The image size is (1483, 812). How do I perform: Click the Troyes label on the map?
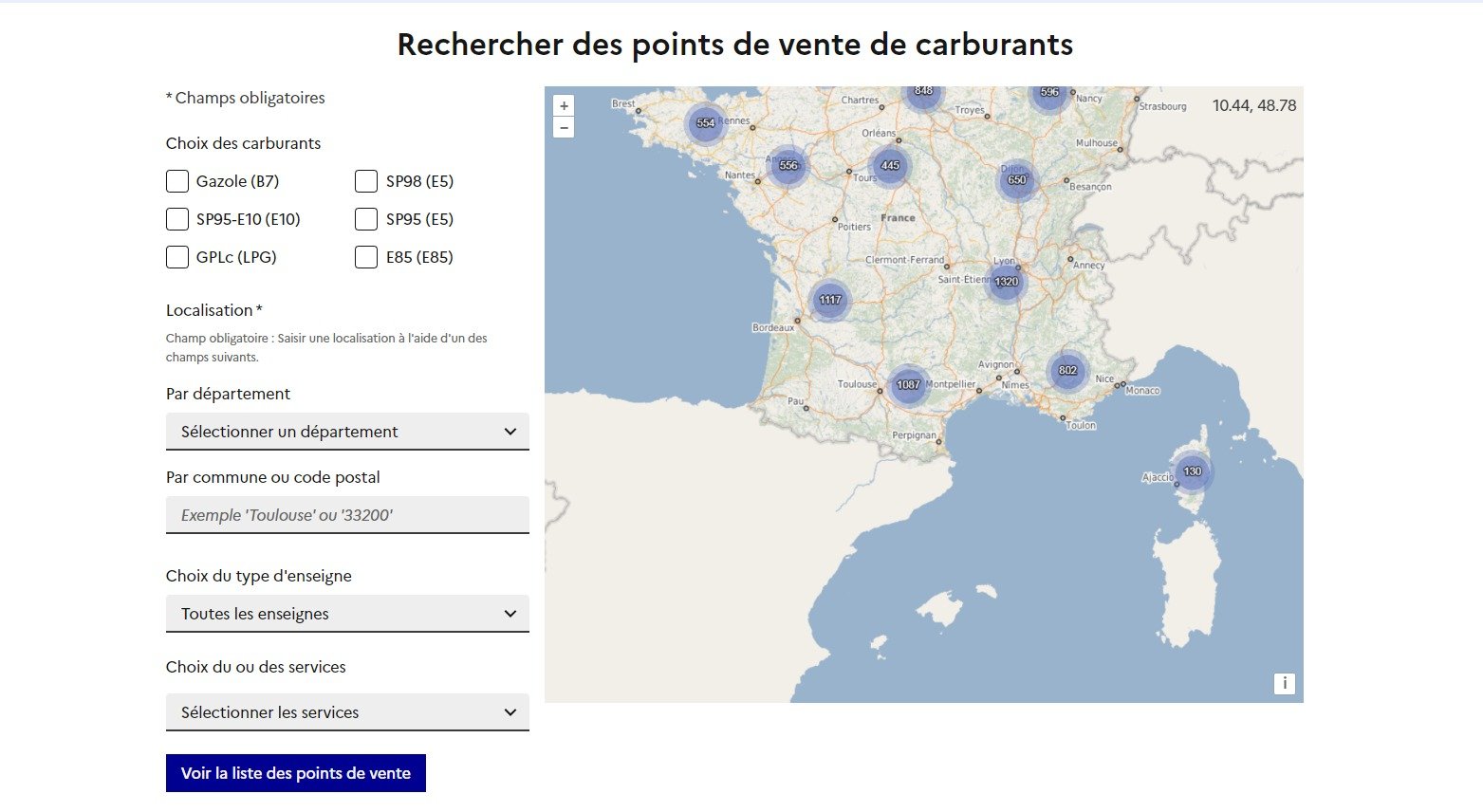tap(969, 110)
